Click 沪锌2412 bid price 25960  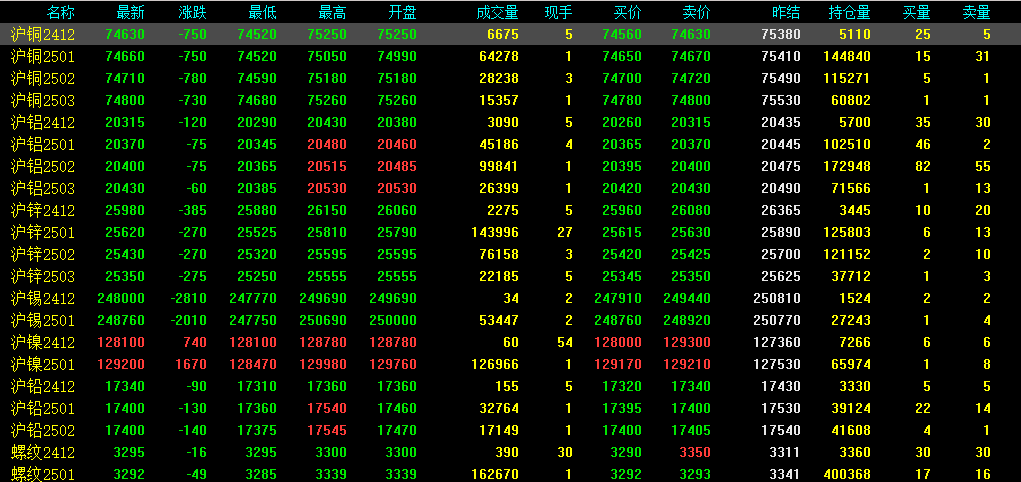click(x=622, y=210)
